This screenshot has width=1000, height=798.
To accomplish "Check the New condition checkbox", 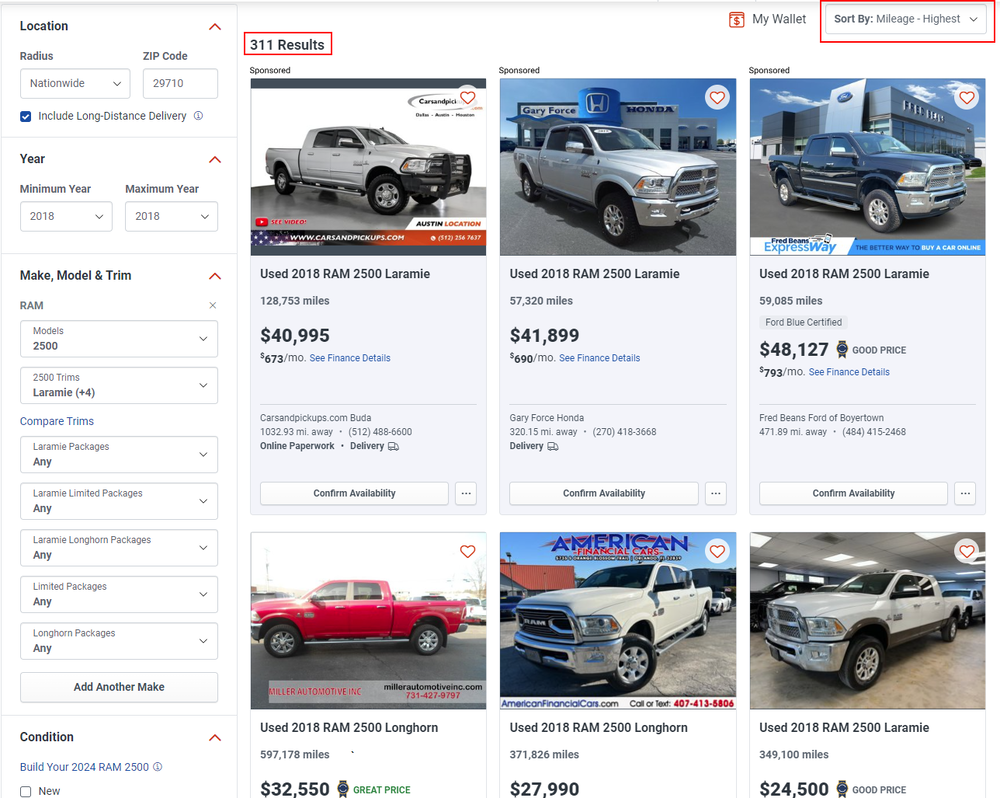I will [x=26, y=792].
